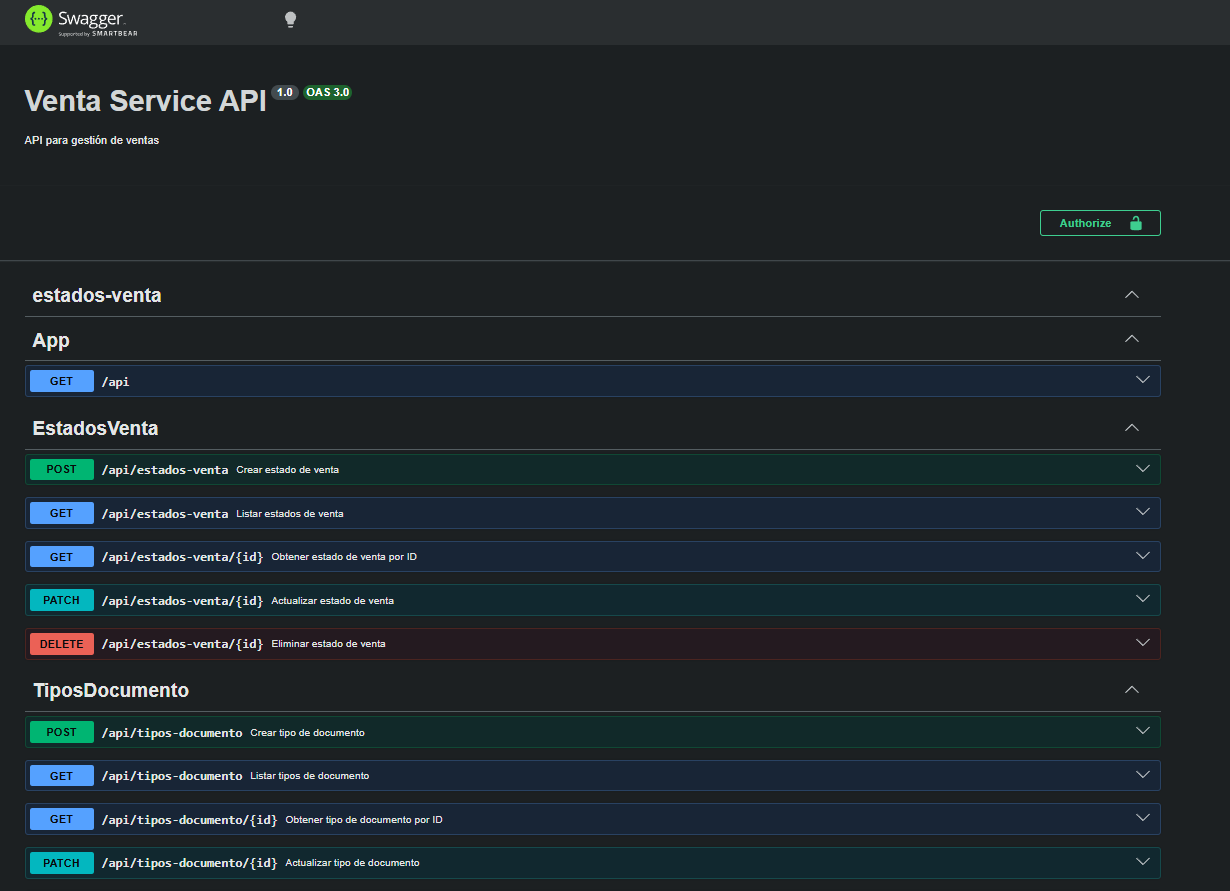The image size is (1230, 891).
Task: Click GET badge for Obtener estado de venta
Action: coord(62,557)
